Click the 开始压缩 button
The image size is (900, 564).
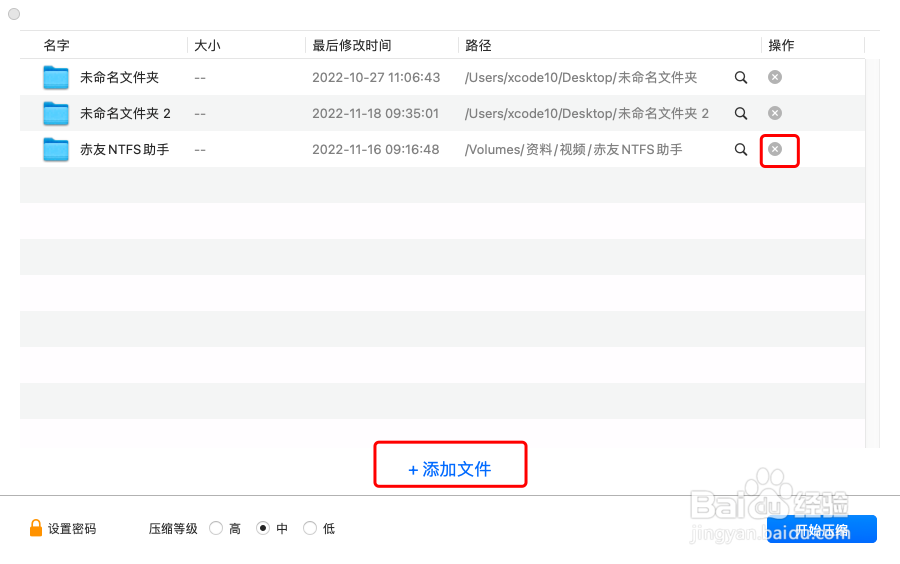[x=822, y=529]
